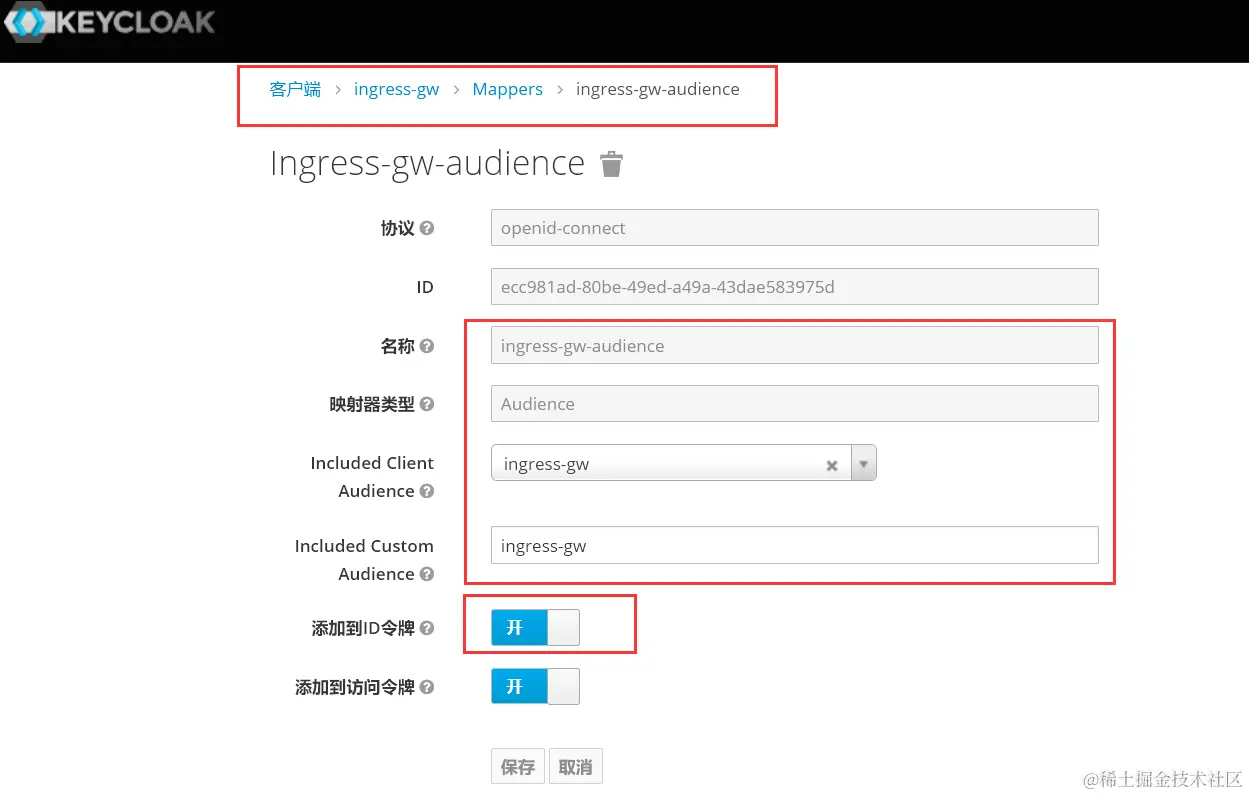Screen dimensions: 1249x796
Task: Show help for Included Client Audience
Action: tap(427, 492)
